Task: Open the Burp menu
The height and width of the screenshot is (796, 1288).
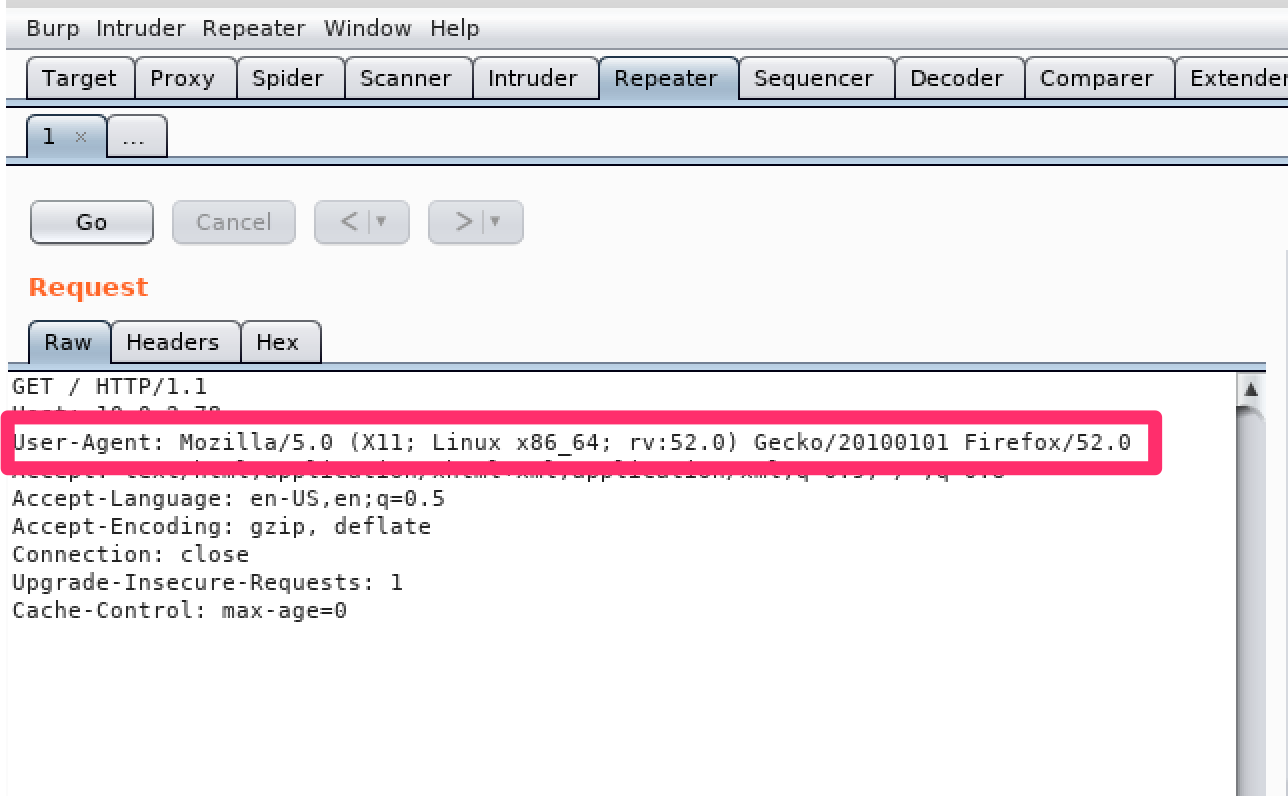Action: [52, 28]
